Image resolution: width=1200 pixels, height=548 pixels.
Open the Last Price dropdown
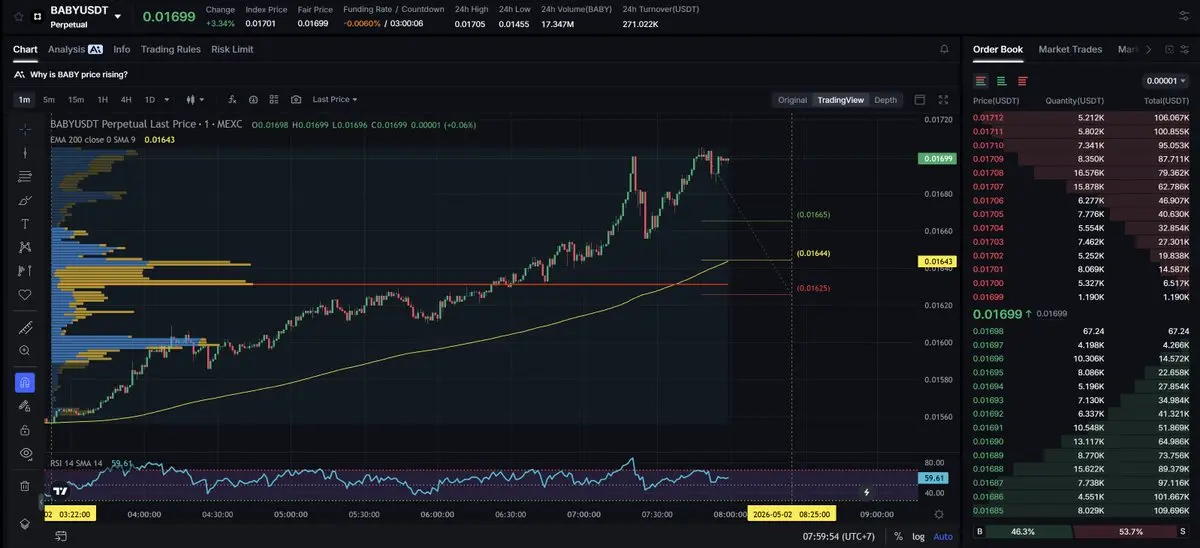tap(335, 99)
